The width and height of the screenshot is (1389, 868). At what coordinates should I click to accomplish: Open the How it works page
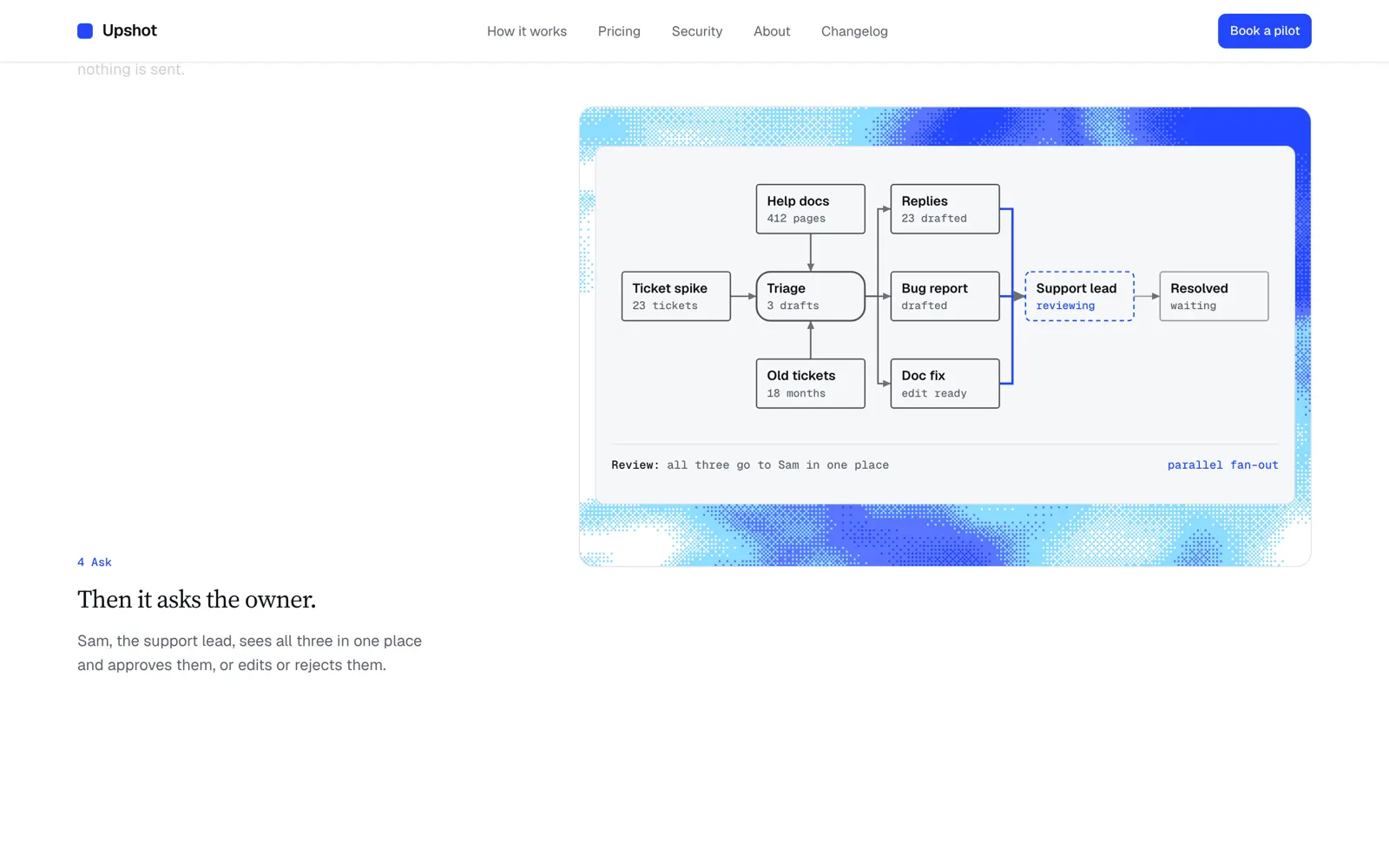click(527, 31)
